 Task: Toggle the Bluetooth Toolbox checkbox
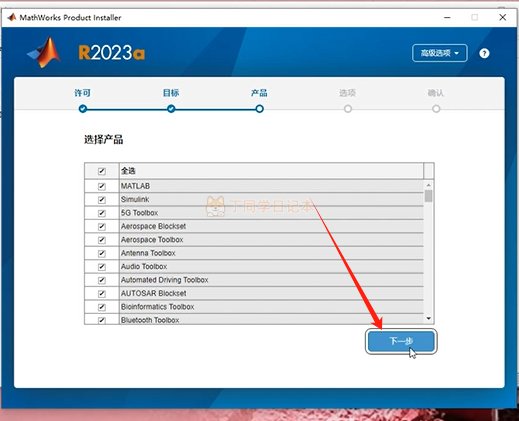102,320
